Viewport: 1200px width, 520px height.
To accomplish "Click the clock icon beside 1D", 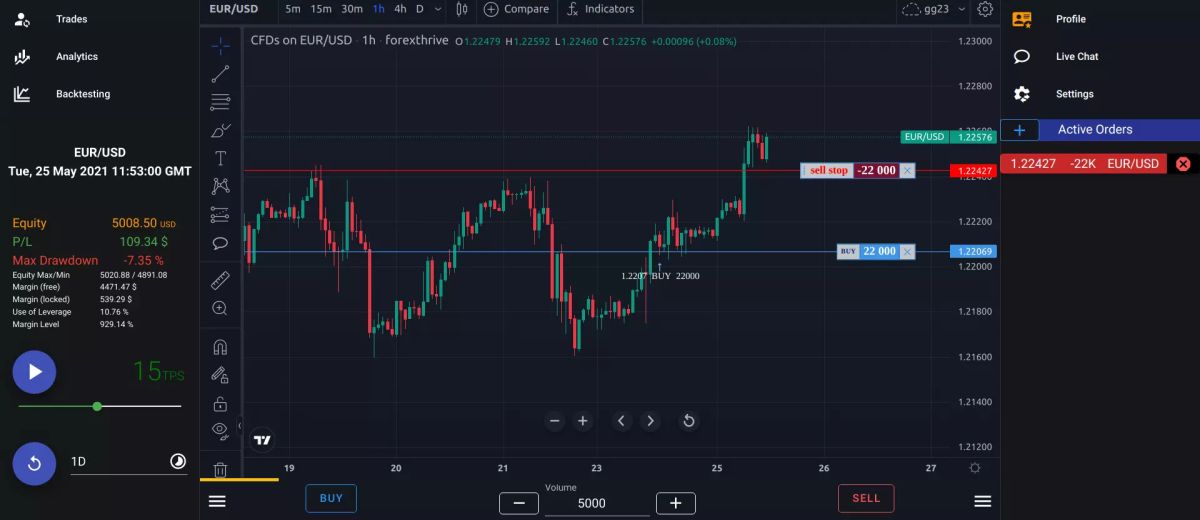I will pyautogui.click(x=178, y=461).
